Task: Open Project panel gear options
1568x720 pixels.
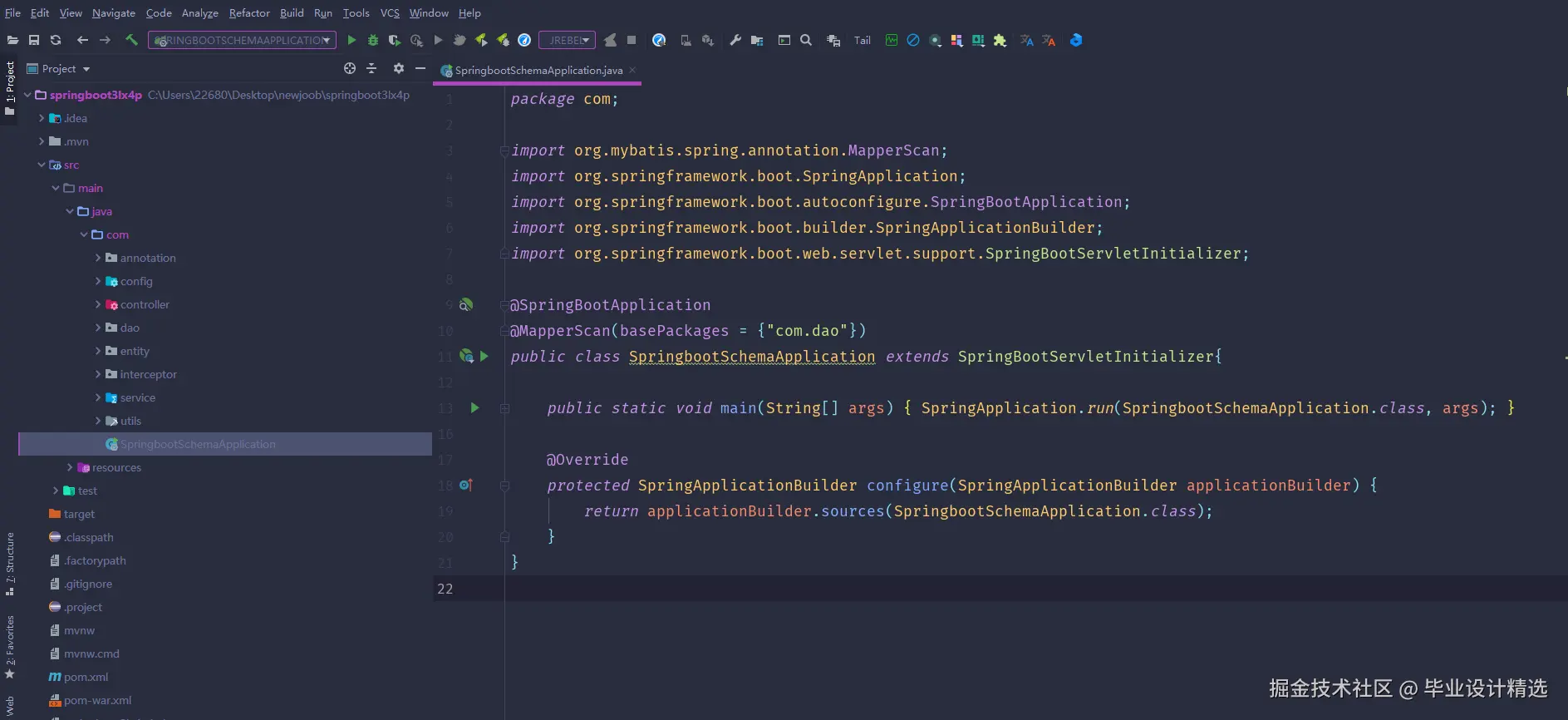Action: pos(399,68)
